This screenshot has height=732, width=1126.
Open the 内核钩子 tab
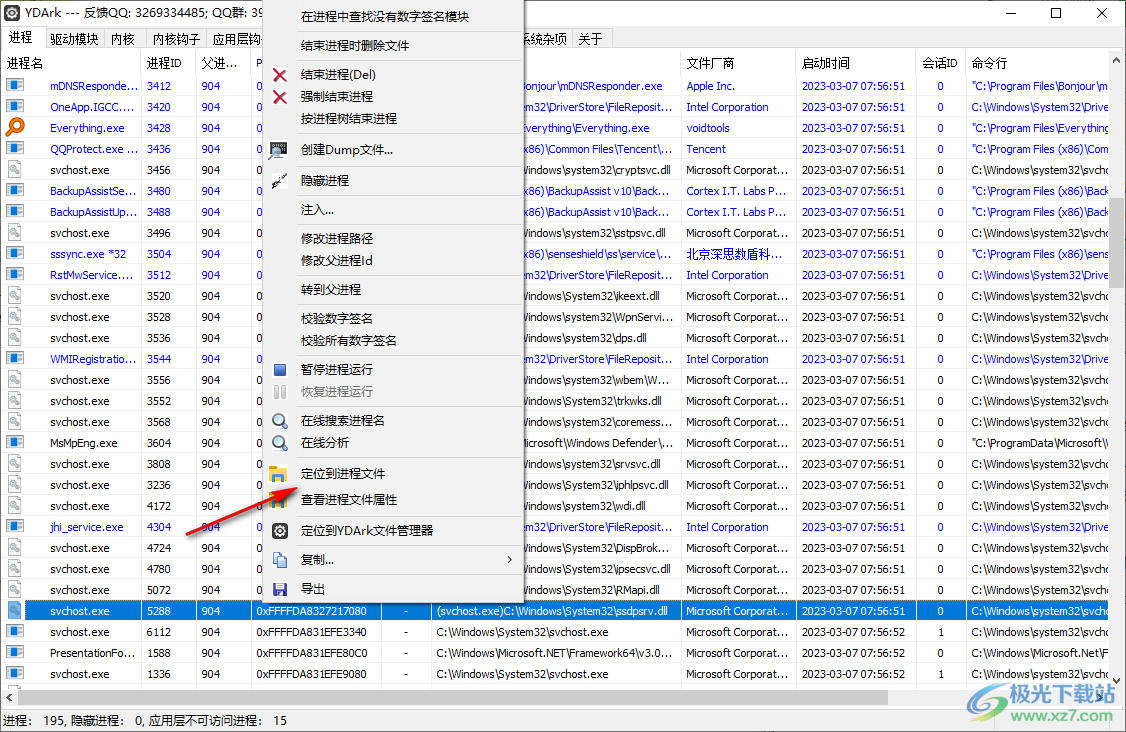[x=177, y=40]
